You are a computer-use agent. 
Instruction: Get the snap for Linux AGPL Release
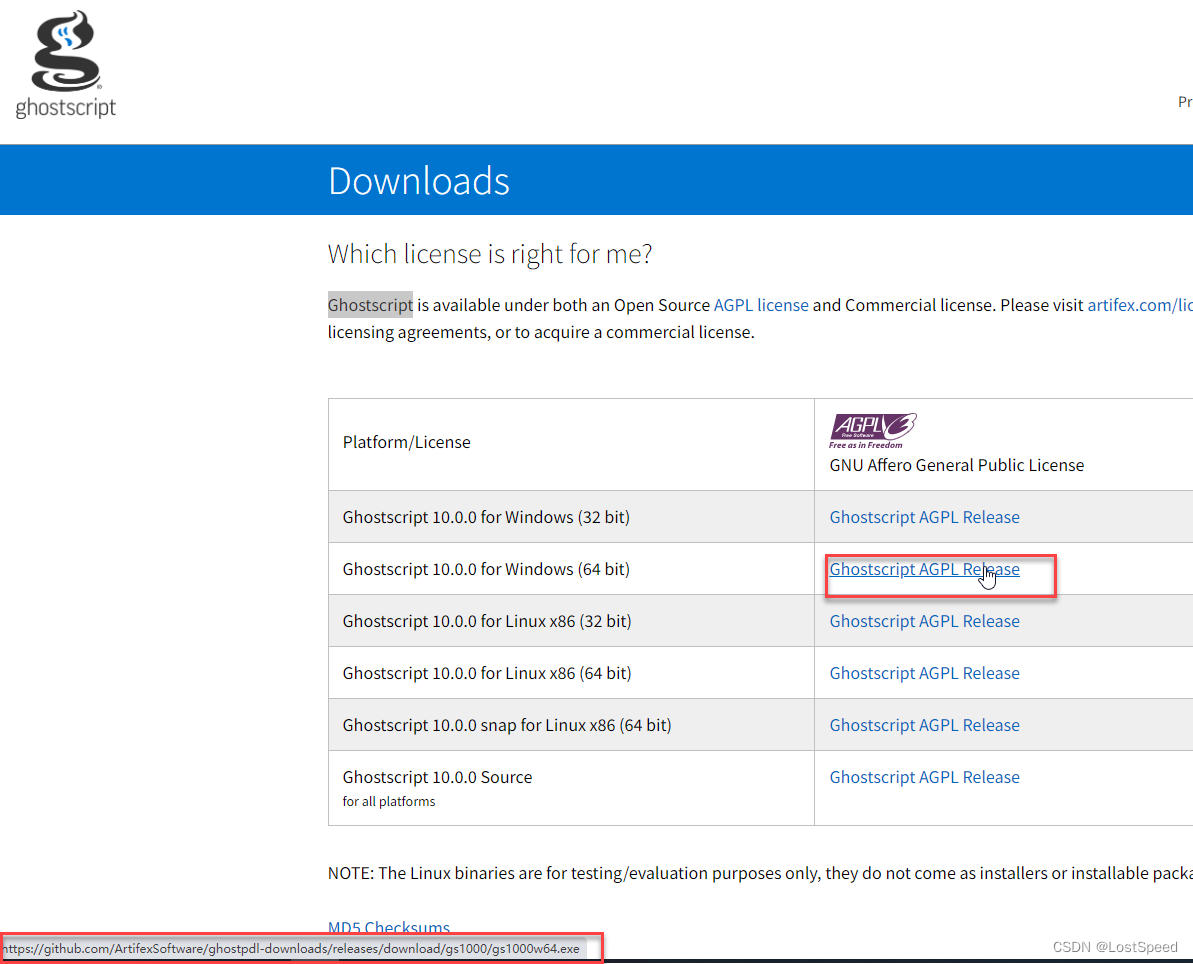pos(924,725)
